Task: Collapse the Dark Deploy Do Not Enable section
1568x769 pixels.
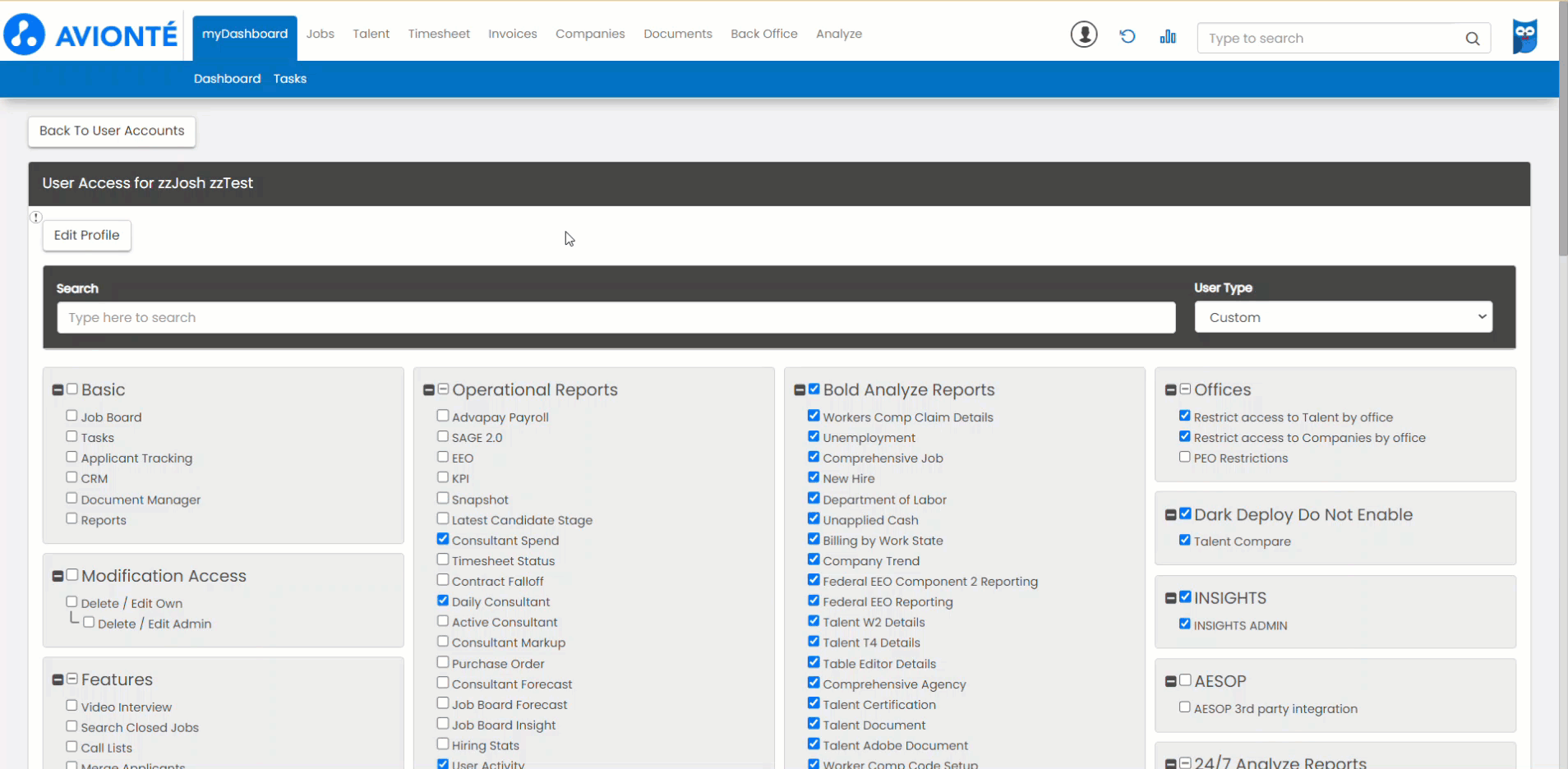Action: 1171,515
